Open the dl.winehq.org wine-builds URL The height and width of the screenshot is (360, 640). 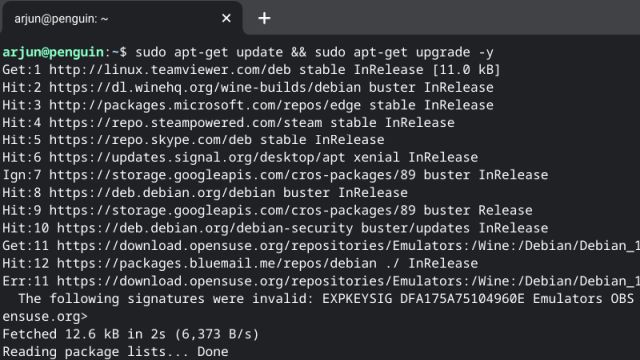205,87
